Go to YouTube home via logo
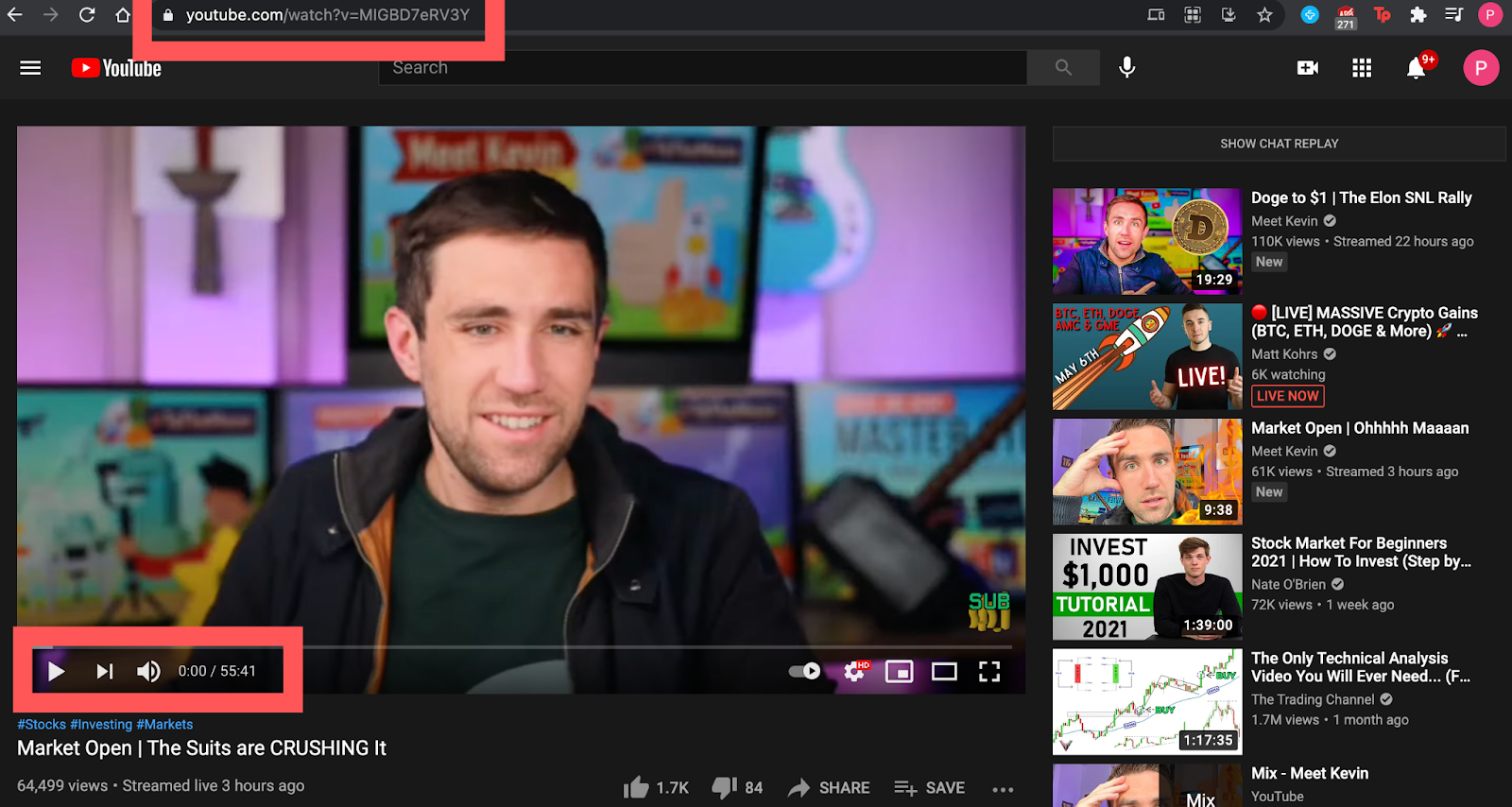Image resolution: width=1512 pixels, height=807 pixels. (116, 68)
